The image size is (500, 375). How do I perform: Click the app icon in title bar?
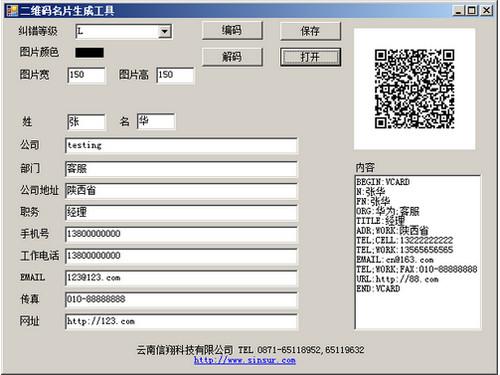(12, 10)
